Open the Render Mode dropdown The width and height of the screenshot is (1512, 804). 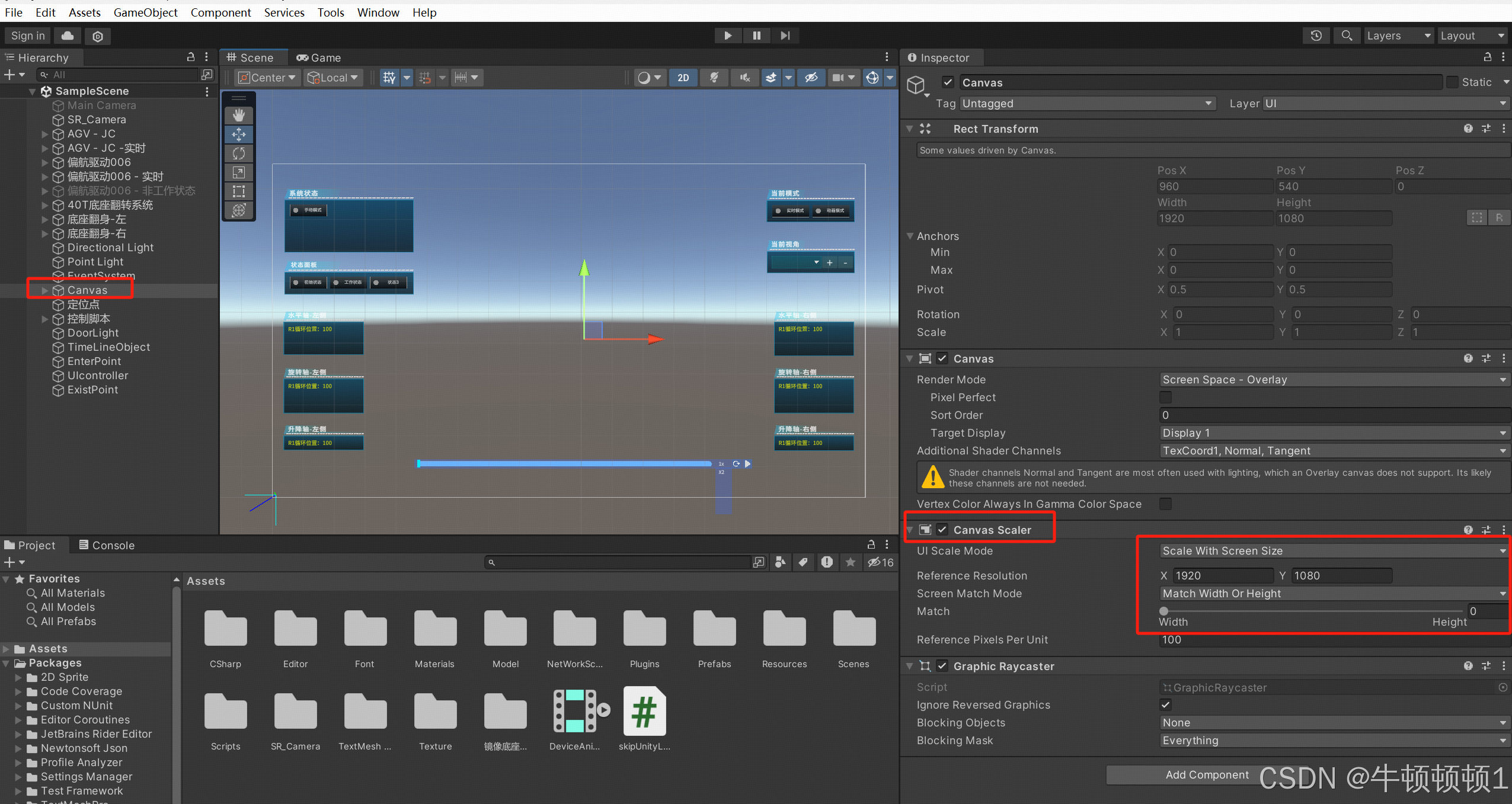1332,380
